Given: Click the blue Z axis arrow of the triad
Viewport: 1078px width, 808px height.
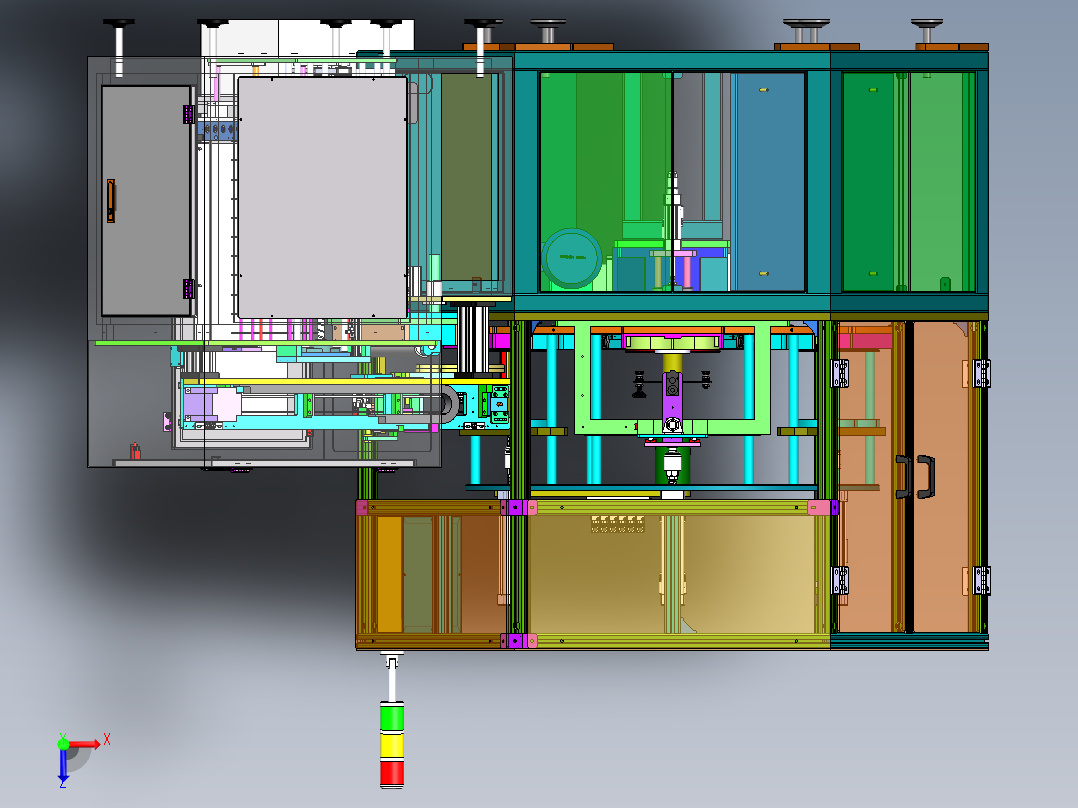Looking at the screenshot, I should pos(63,765).
